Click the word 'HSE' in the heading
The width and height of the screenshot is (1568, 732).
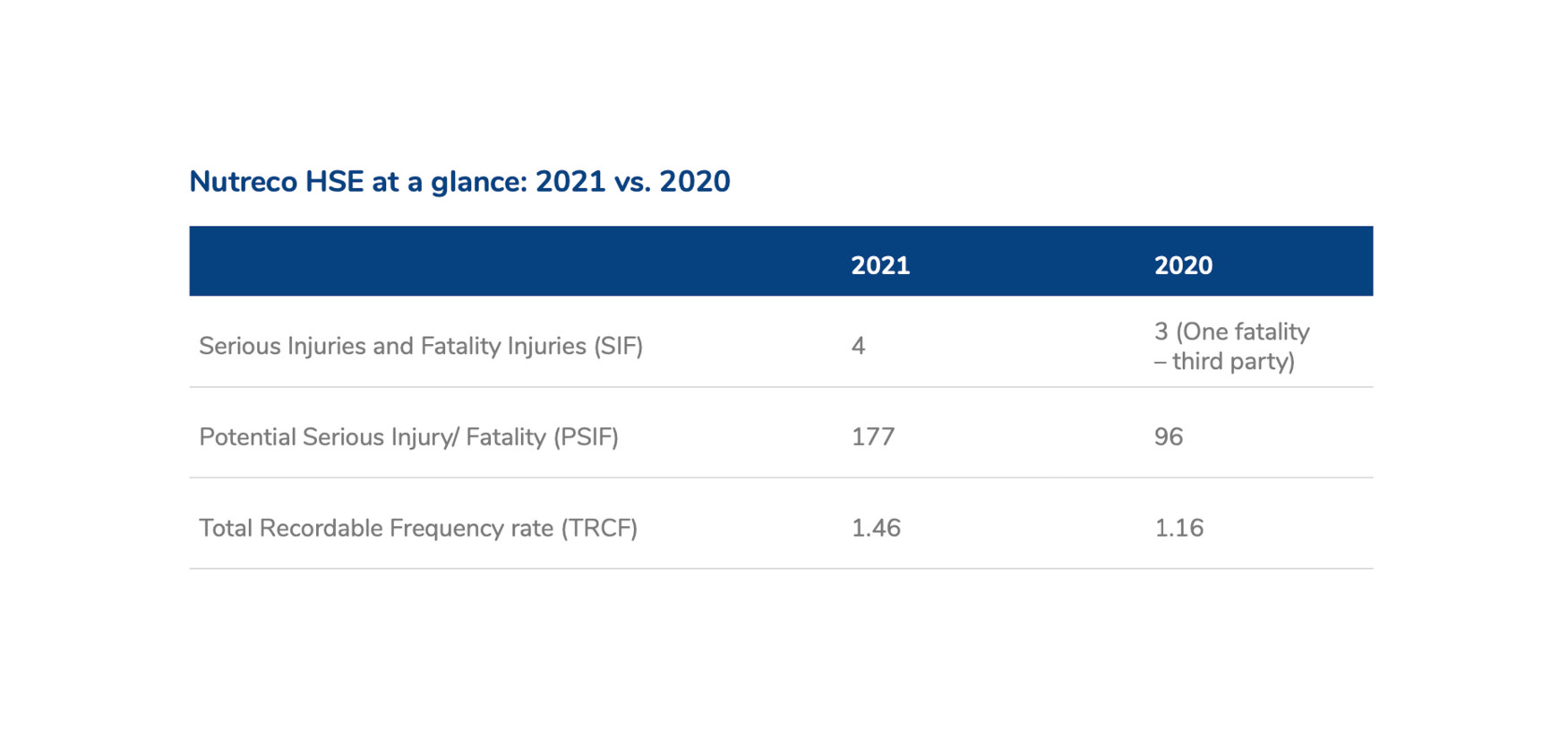[334, 182]
